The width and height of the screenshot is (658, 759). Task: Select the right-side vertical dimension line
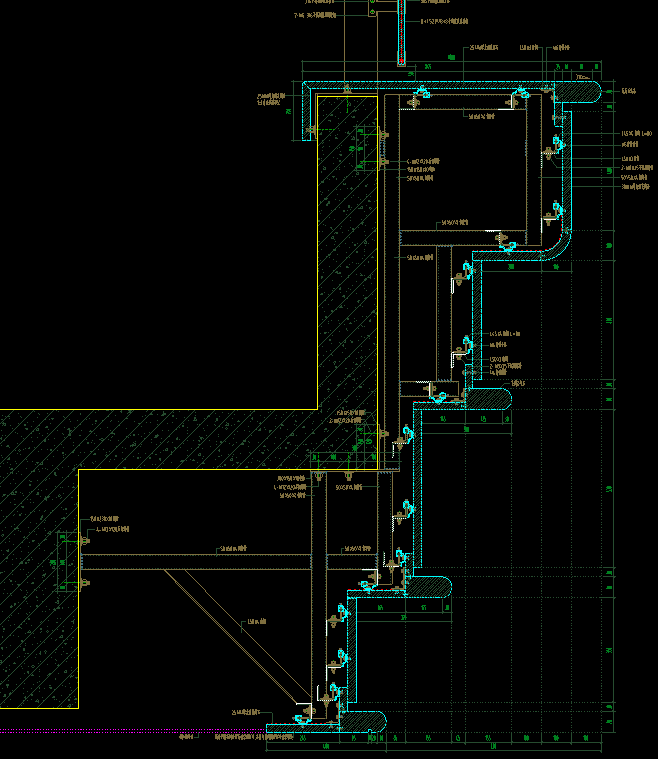point(610,400)
